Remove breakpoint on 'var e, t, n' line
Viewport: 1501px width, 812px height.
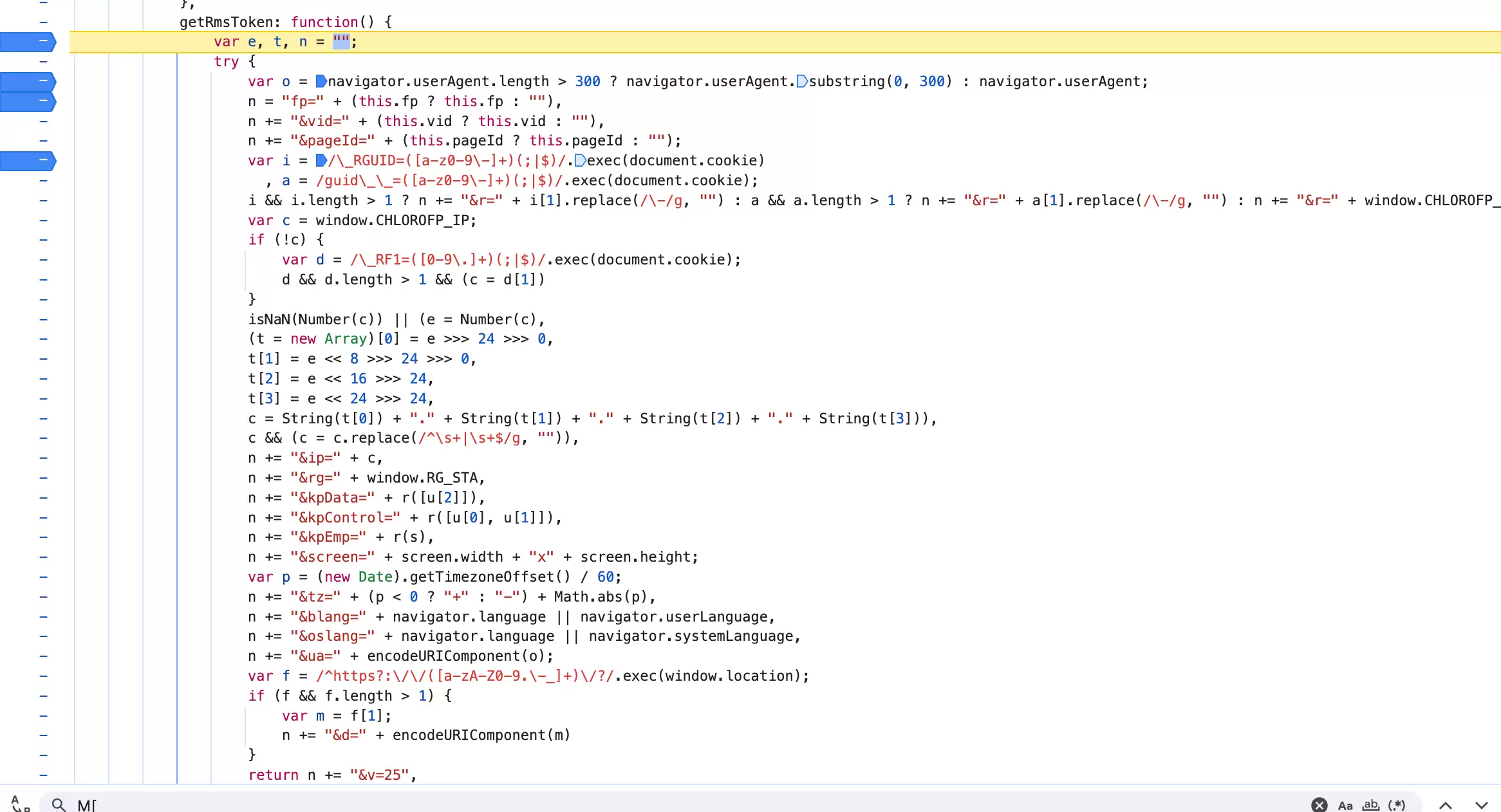point(28,42)
